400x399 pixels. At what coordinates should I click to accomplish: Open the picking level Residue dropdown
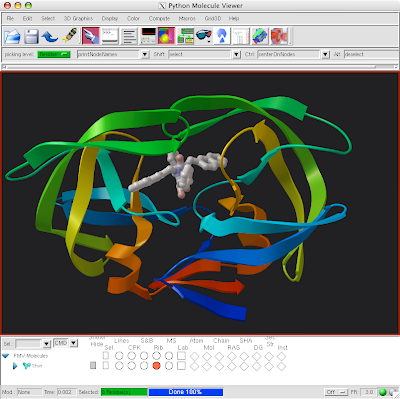click(x=54, y=54)
